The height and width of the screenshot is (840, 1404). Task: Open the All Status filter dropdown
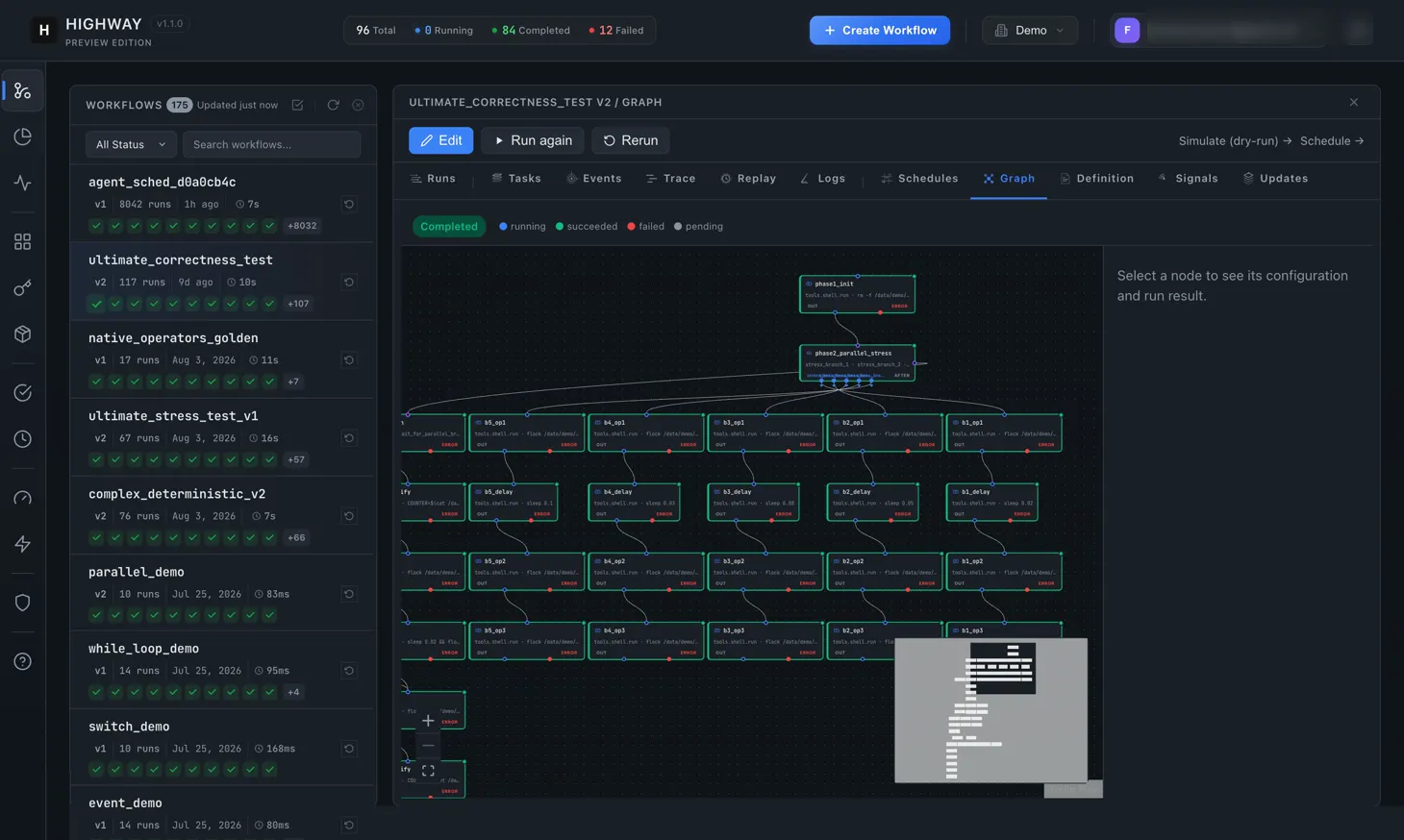point(131,144)
